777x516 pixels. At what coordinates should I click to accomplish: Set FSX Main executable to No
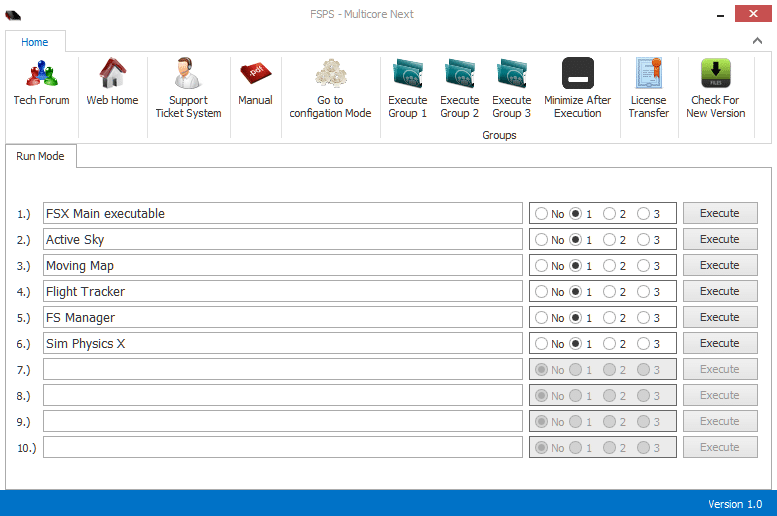tap(542, 213)
